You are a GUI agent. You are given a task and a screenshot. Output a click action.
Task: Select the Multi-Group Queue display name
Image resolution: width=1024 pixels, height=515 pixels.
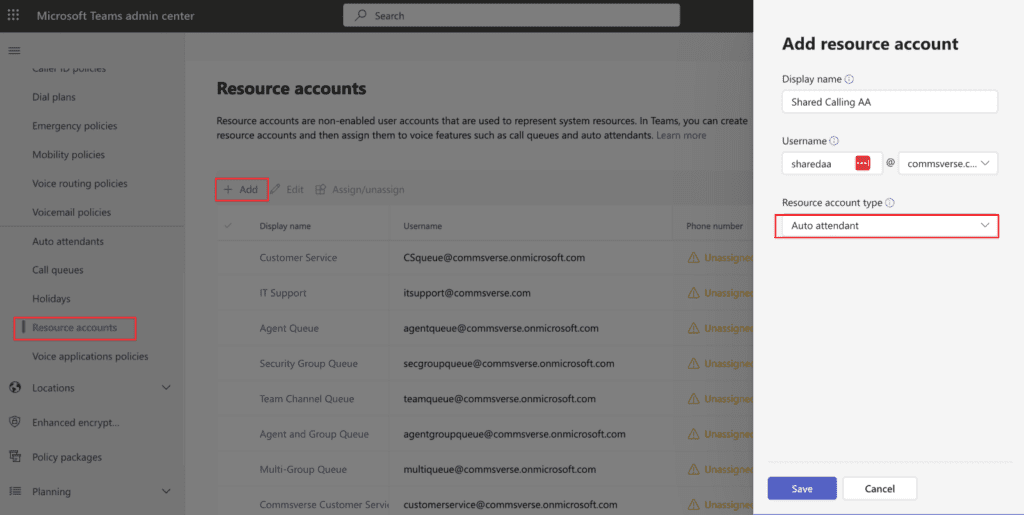click(x=303, y=469)
